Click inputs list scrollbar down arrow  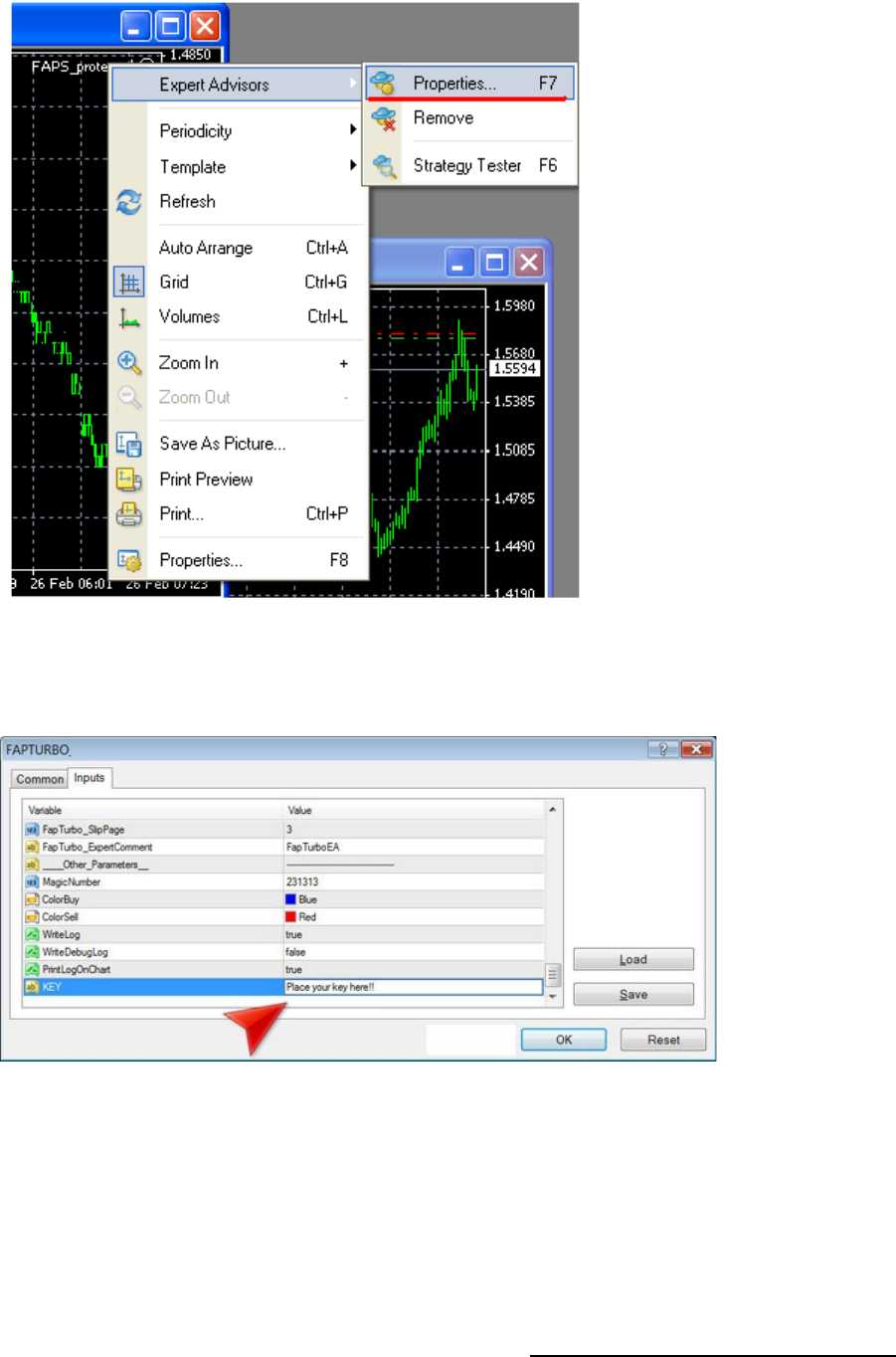553,996
